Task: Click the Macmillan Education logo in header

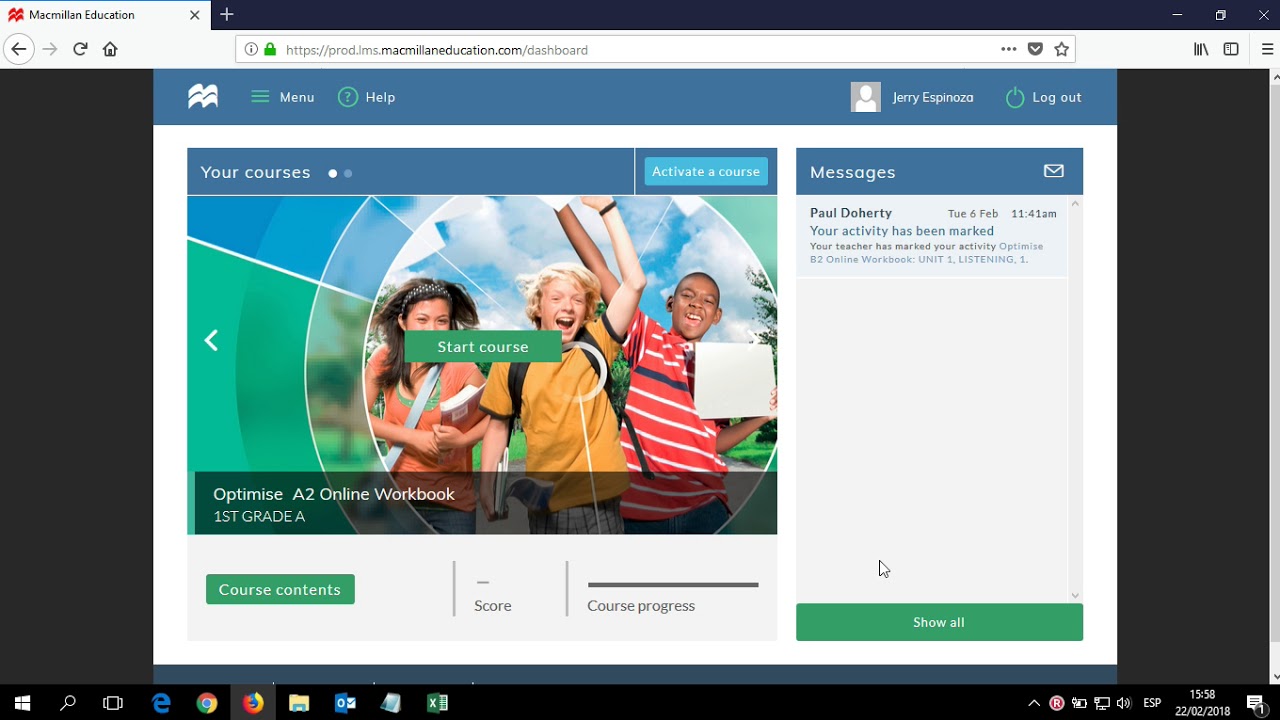Action: 203,97
